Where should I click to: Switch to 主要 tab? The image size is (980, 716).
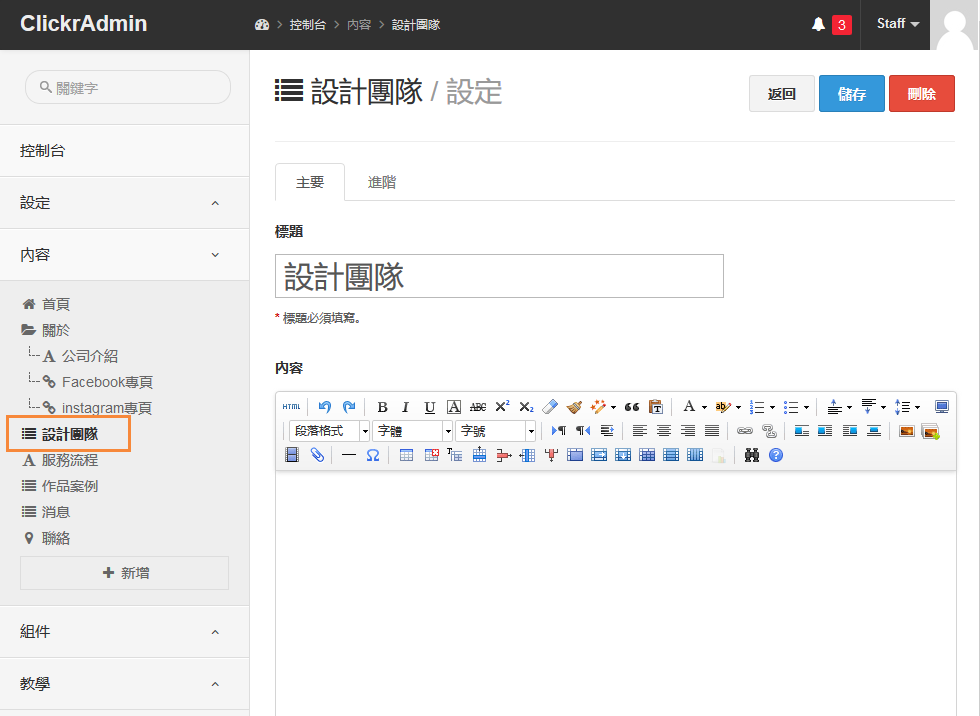click(310, 182)
